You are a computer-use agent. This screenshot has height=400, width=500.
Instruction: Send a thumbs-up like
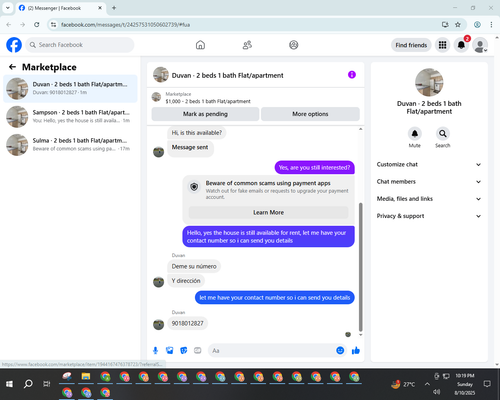point(356,350)
